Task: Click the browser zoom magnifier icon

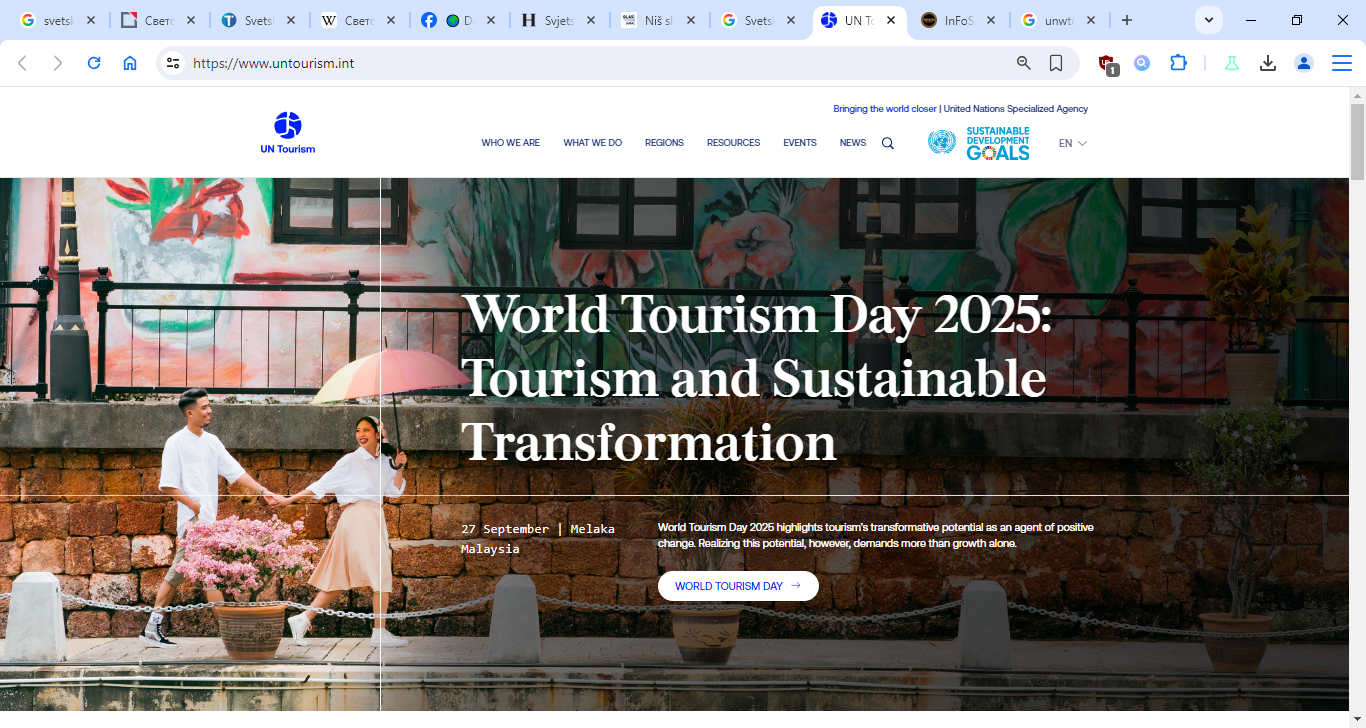Action: coord(1023,63)
